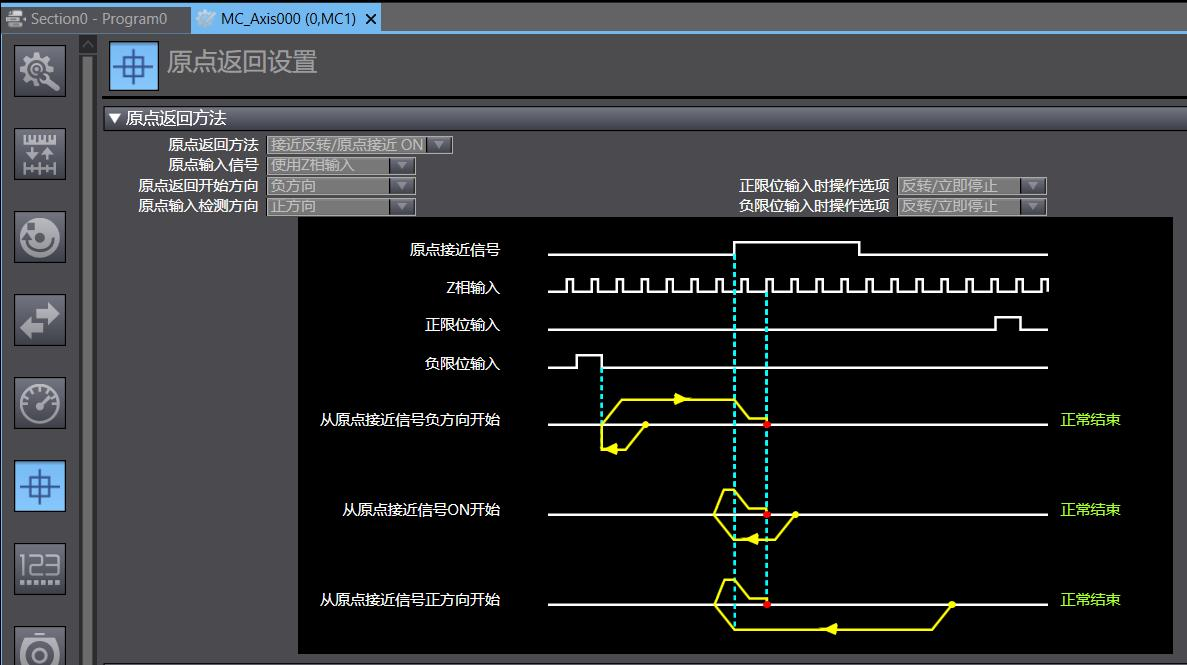Select the MC_Axis000 (0,MC1) tab

click(x=288, y=18)
